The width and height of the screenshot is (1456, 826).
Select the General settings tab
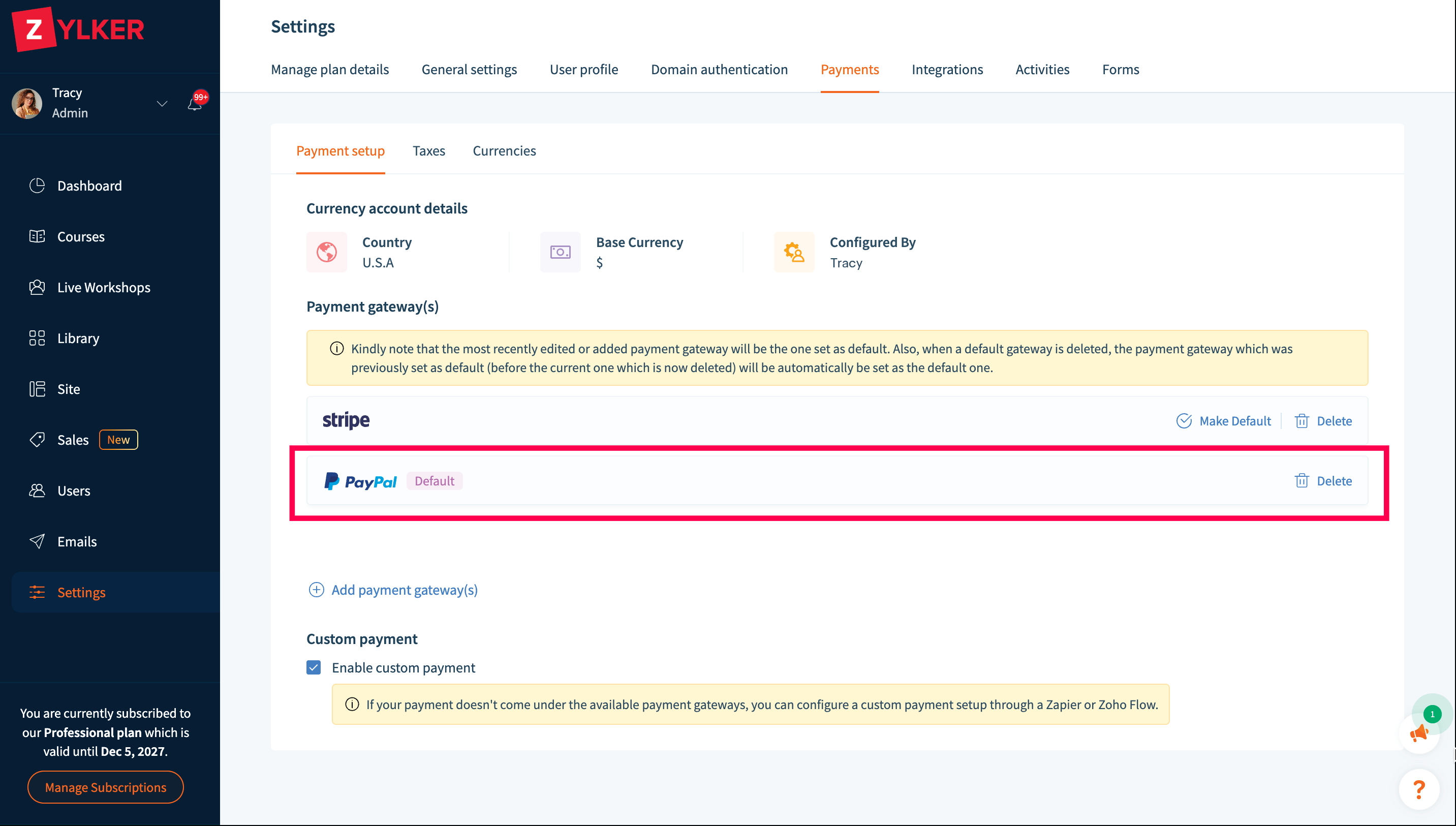tap(469, 69)
